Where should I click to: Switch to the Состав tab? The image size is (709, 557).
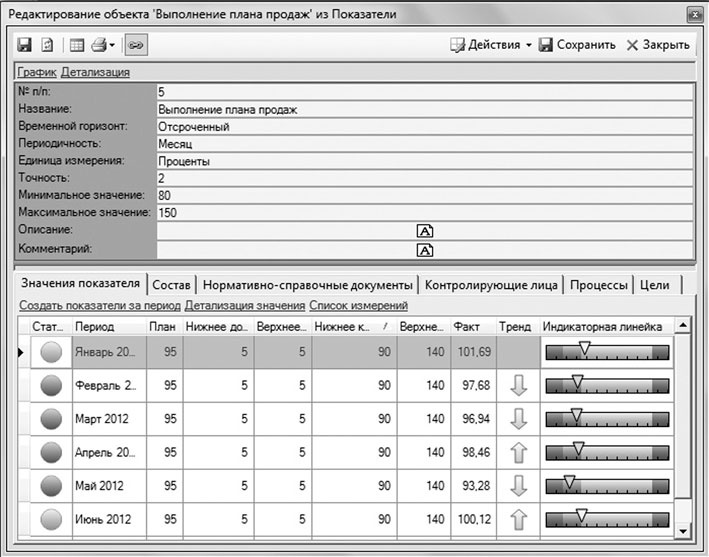172,284
